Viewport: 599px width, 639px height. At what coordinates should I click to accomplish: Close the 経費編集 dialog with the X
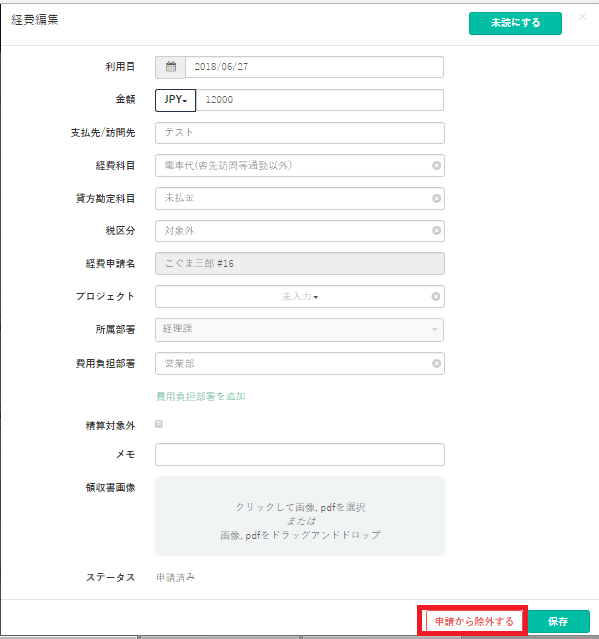(x=582, y=17)
